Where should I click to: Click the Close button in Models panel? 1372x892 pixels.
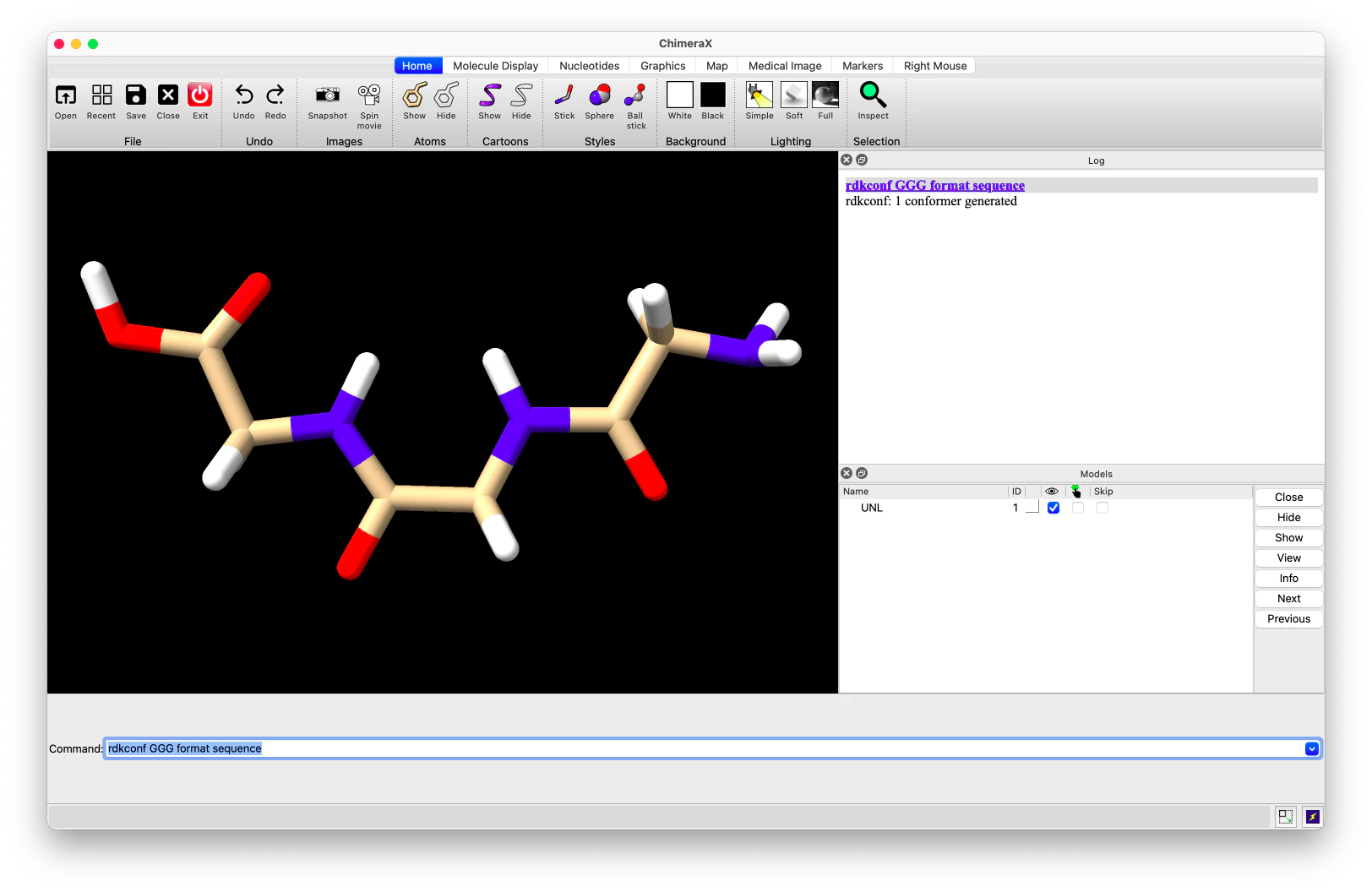(1289, 498)
